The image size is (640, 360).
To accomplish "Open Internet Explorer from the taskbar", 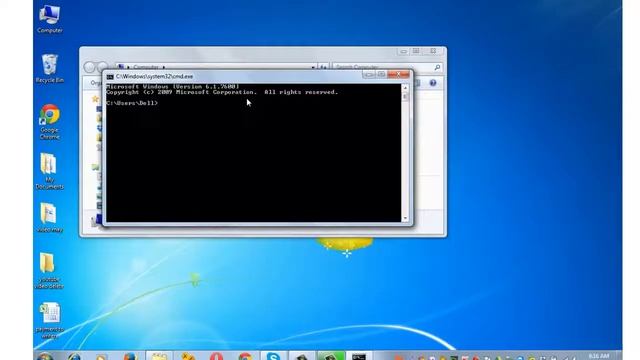I will [74, 356].
